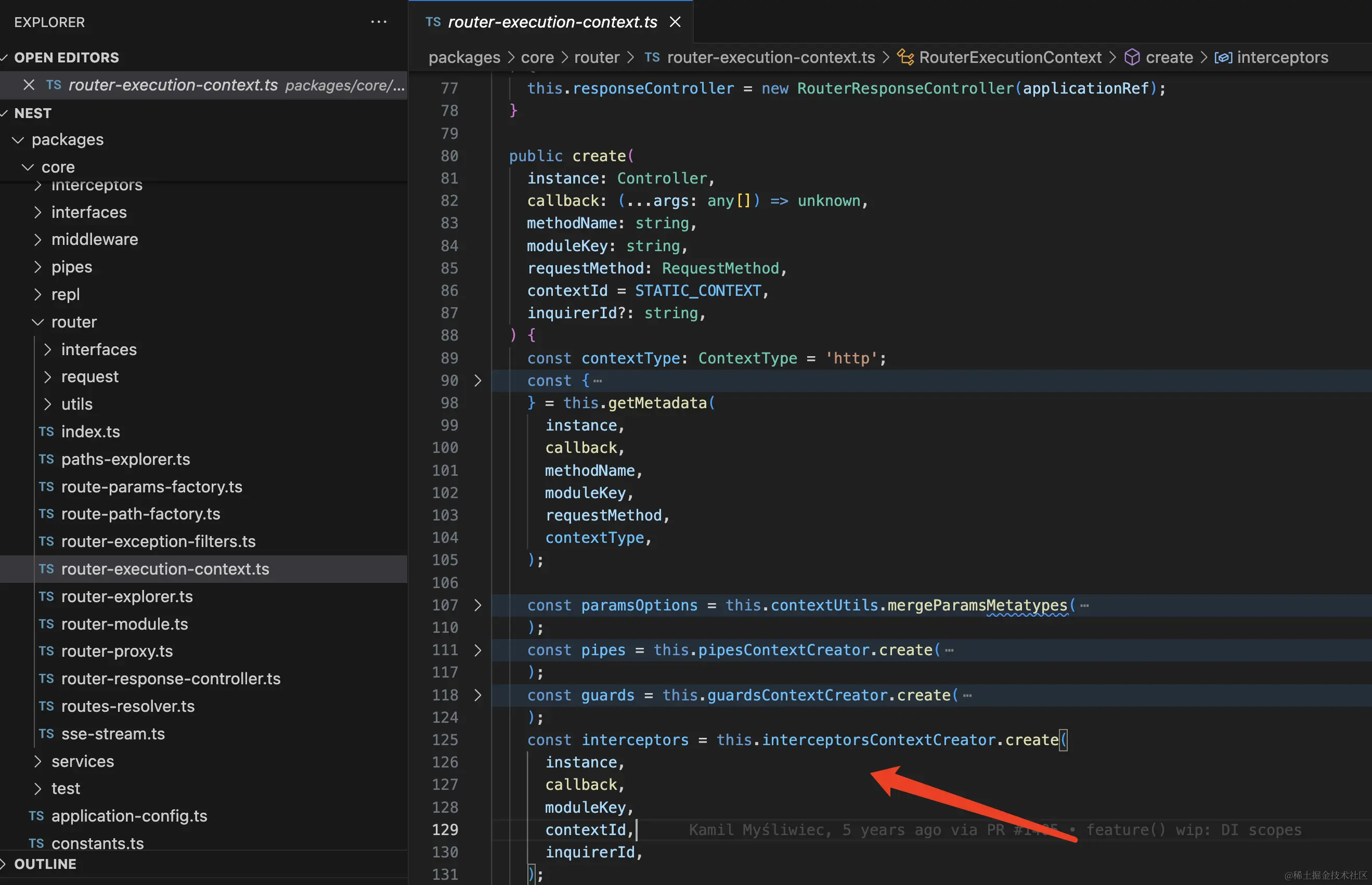
Task: Unfold the collapsed block at line 107
Action: click(477, 605)
